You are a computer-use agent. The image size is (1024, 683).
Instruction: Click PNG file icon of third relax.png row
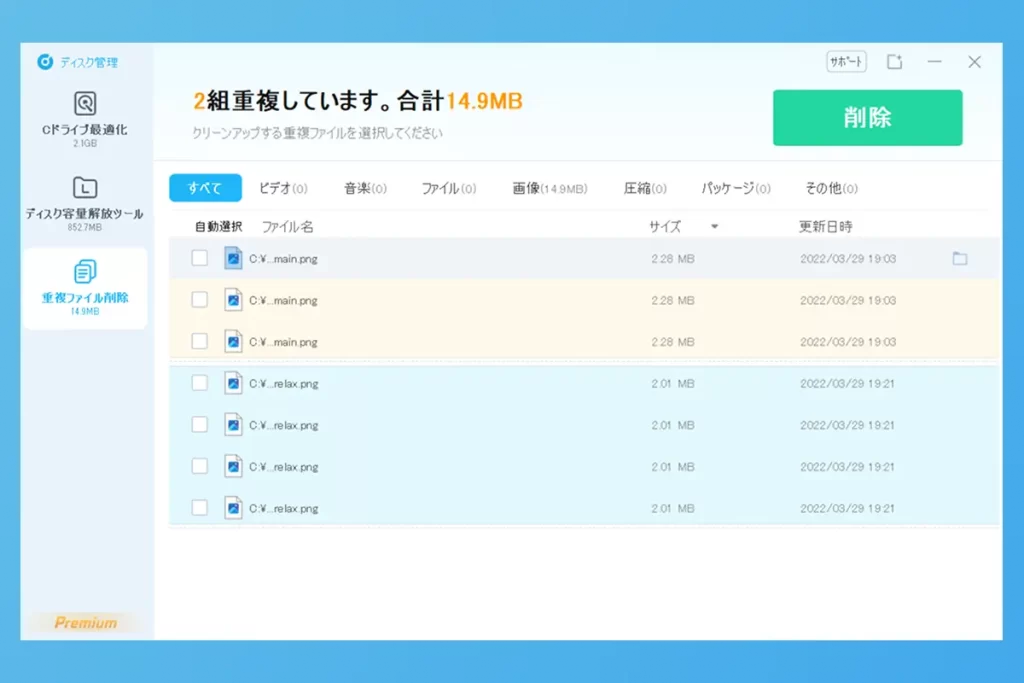[233, 466]
